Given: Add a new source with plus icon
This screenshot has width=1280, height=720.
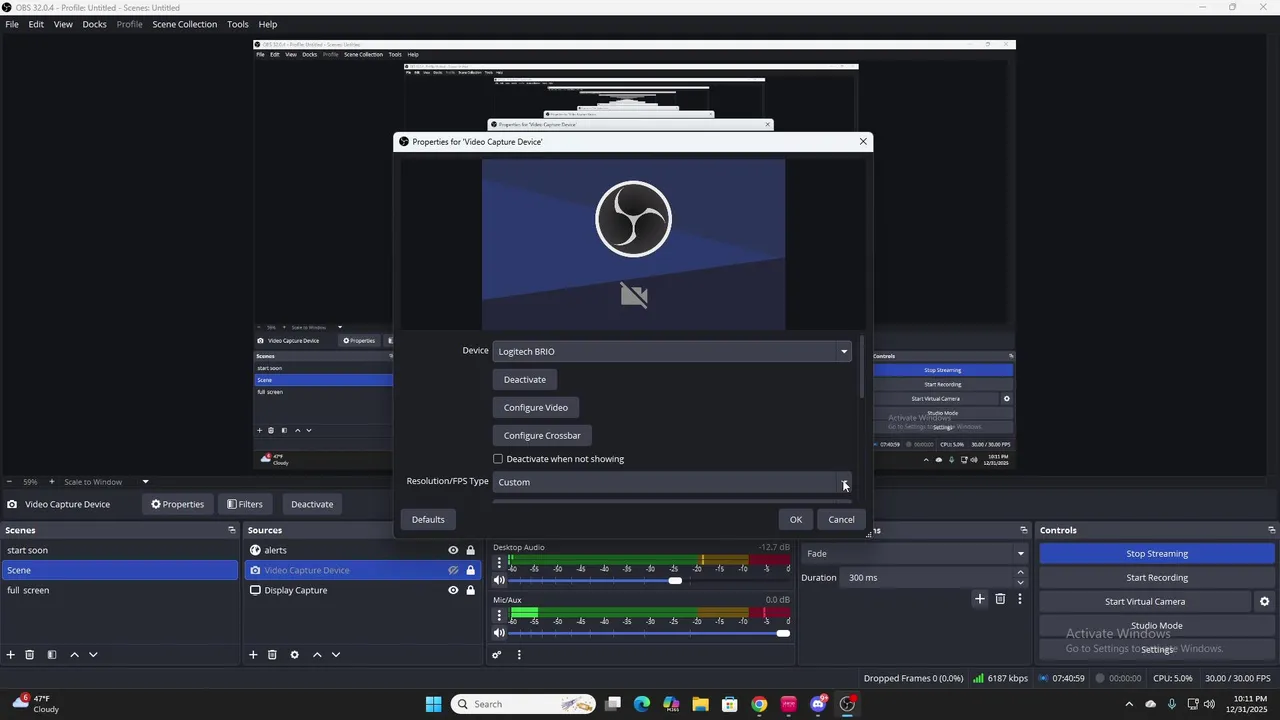Looking at the screenshot, I should click(253, 655).
